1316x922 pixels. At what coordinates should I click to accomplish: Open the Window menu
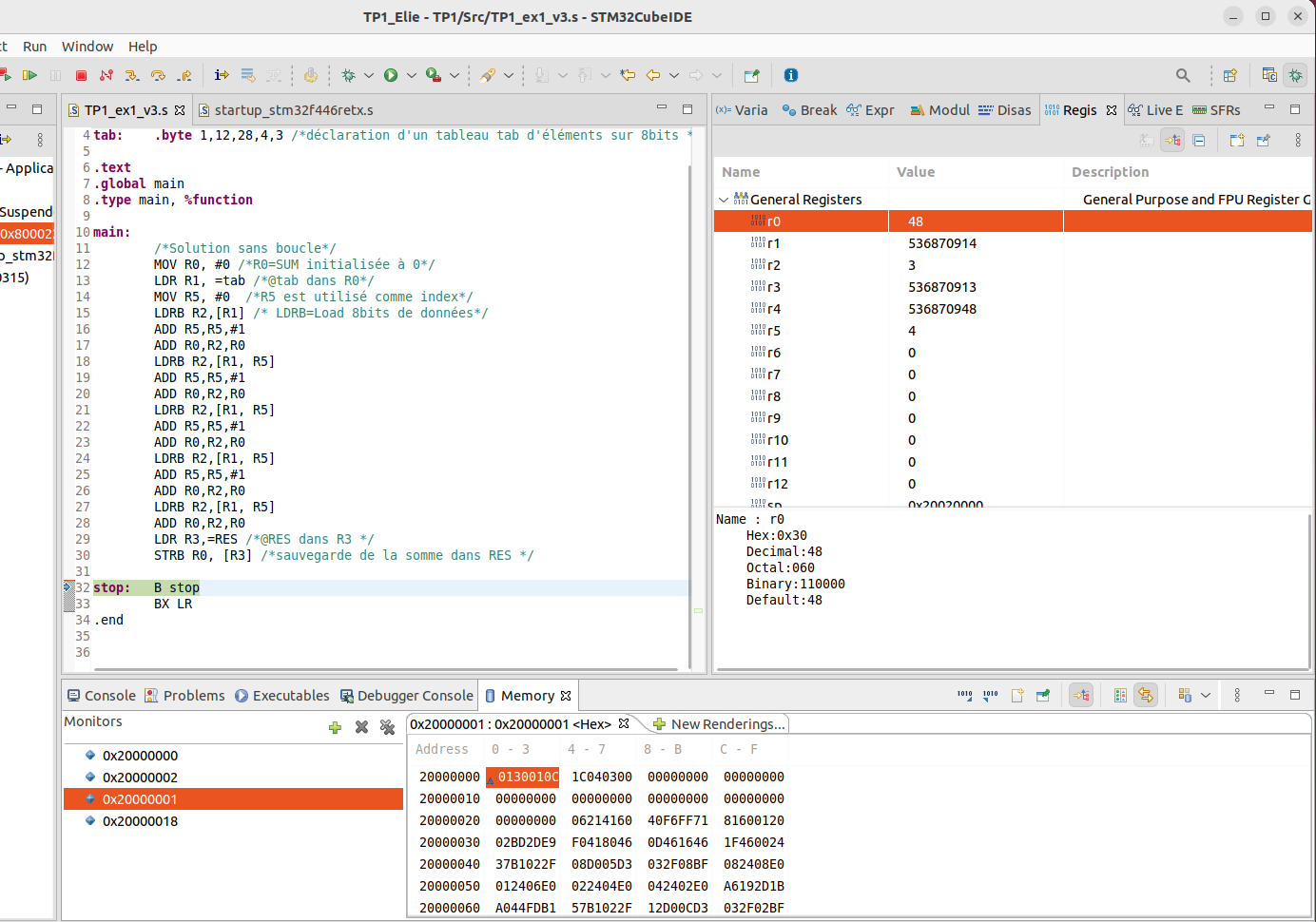click(x=87, y=47)
